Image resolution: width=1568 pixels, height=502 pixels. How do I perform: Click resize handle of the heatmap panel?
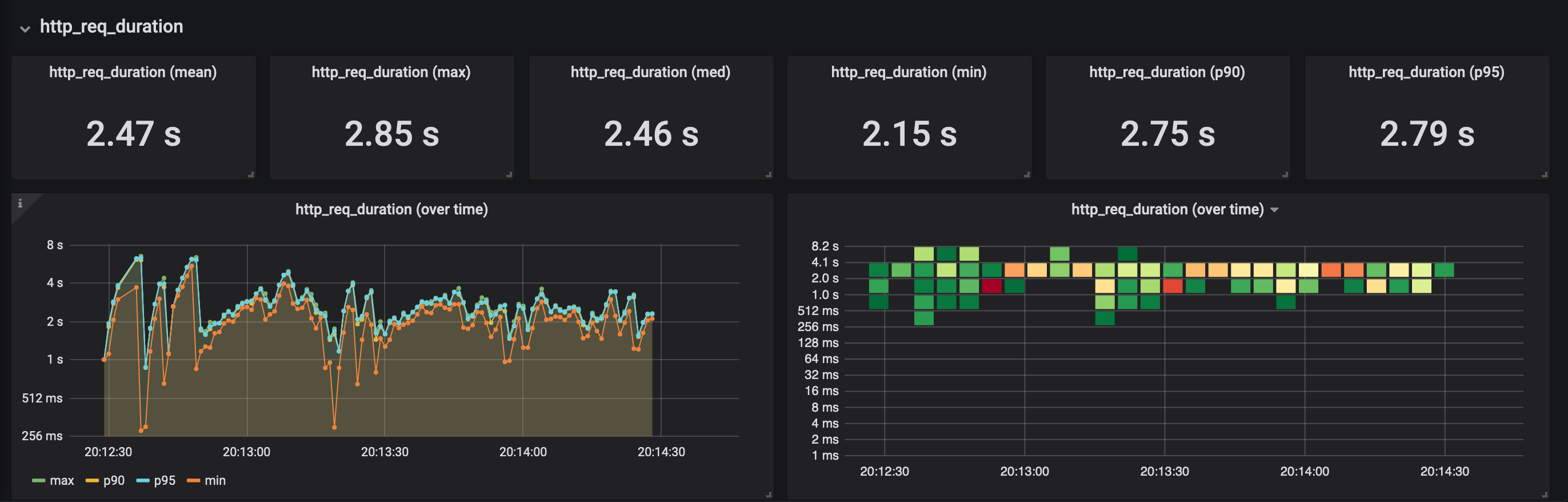pyautogui.click(x=1544, y=494)
